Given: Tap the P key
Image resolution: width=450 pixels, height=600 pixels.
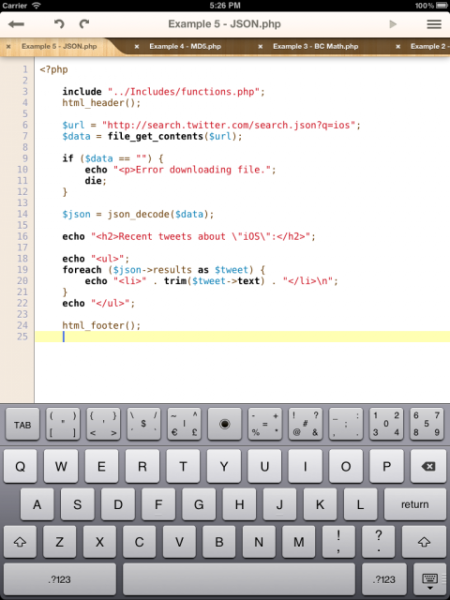Looking at the screenshot, I should (x=386, y=466).
